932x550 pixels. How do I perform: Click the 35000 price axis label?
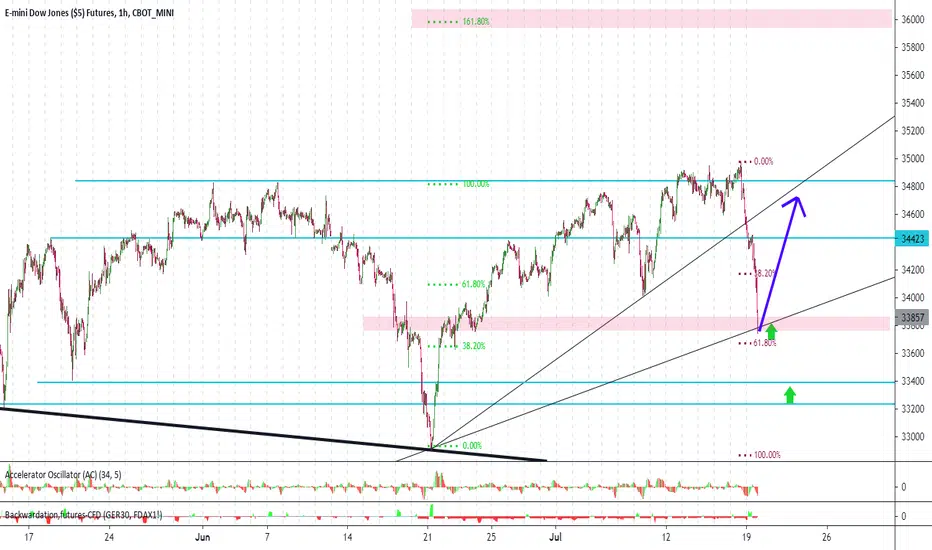tap(912, 158)
